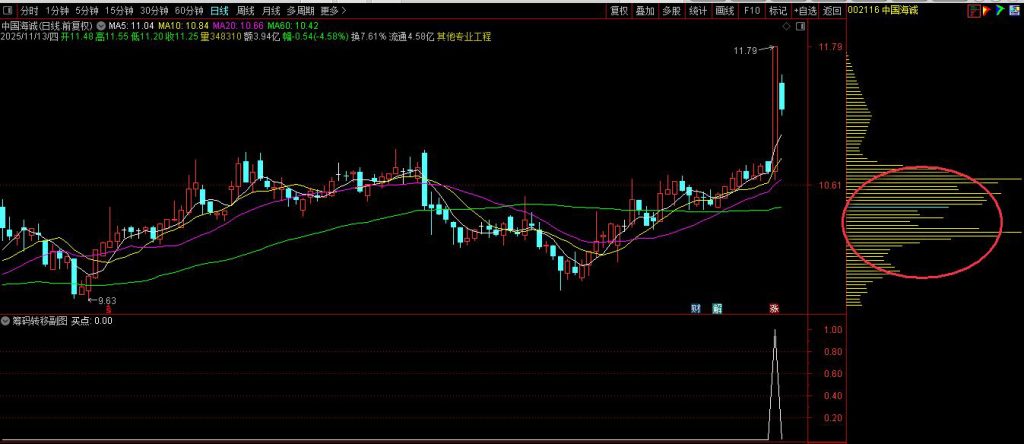Open the 多股 multi-stock view
Image resolution: width=1024 pixels, height=444 pixels.
pos(671,10)
